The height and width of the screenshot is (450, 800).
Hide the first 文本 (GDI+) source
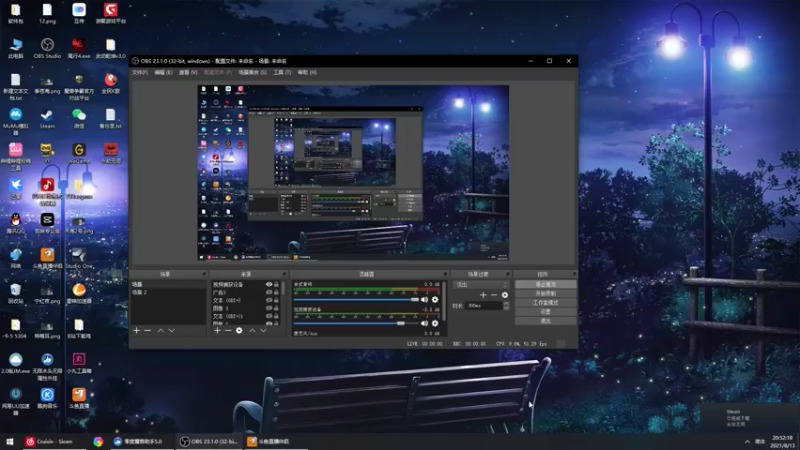[269, 301]
